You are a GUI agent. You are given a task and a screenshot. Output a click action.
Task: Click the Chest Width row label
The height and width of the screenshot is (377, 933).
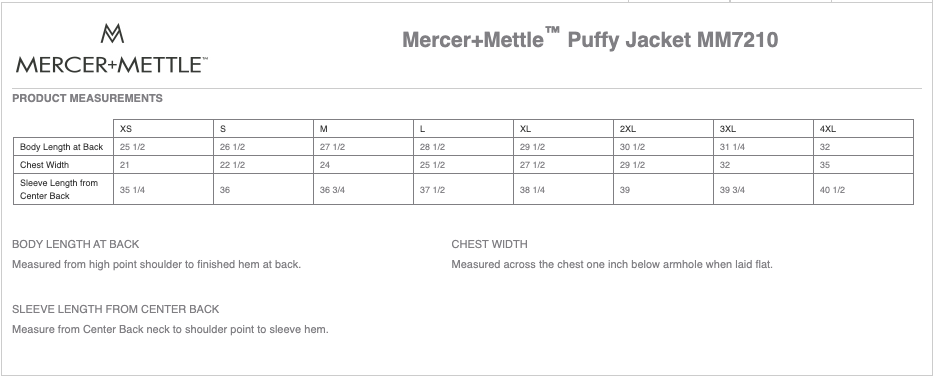coord(44,165)
